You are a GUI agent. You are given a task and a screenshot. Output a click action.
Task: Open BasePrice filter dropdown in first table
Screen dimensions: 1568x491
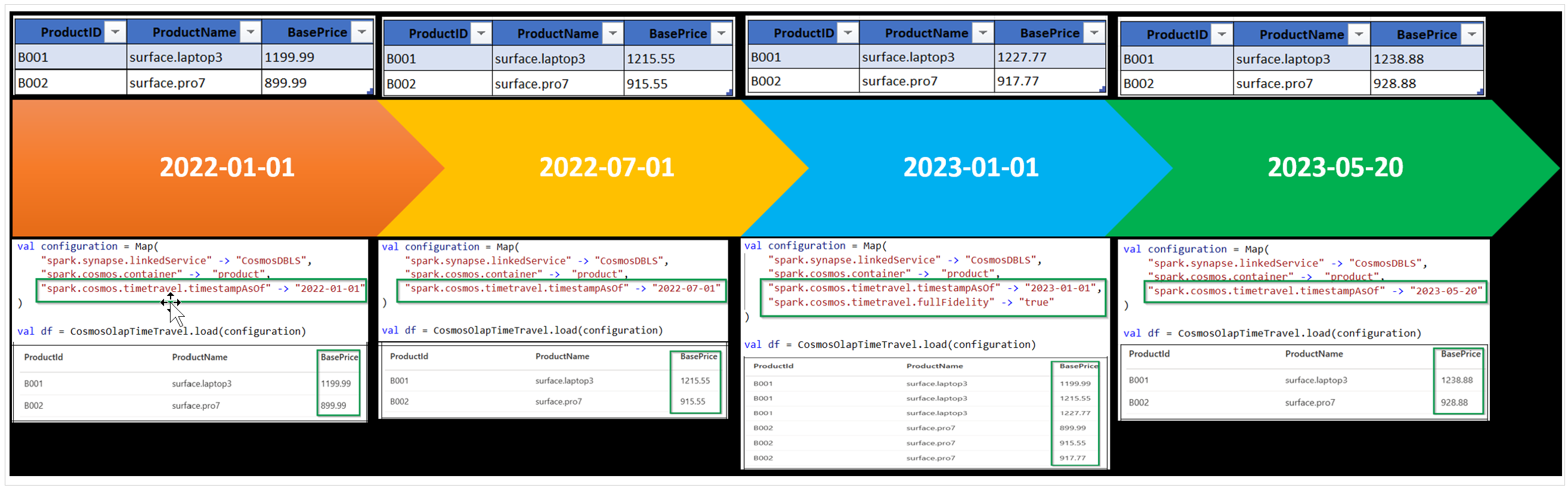pyautogui.click(x=361, y=32)
